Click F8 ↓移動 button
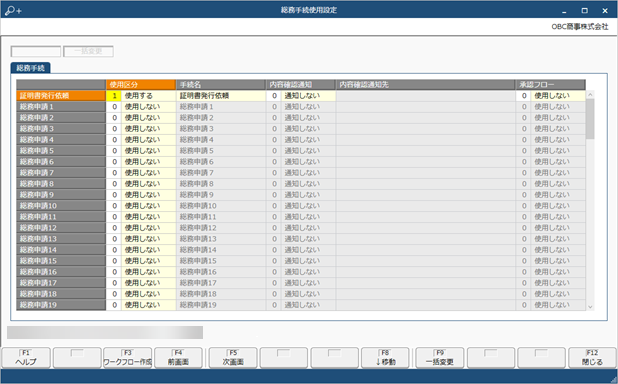Image resolution: width=618 pixels, height=384 pixels. (385, 358)
